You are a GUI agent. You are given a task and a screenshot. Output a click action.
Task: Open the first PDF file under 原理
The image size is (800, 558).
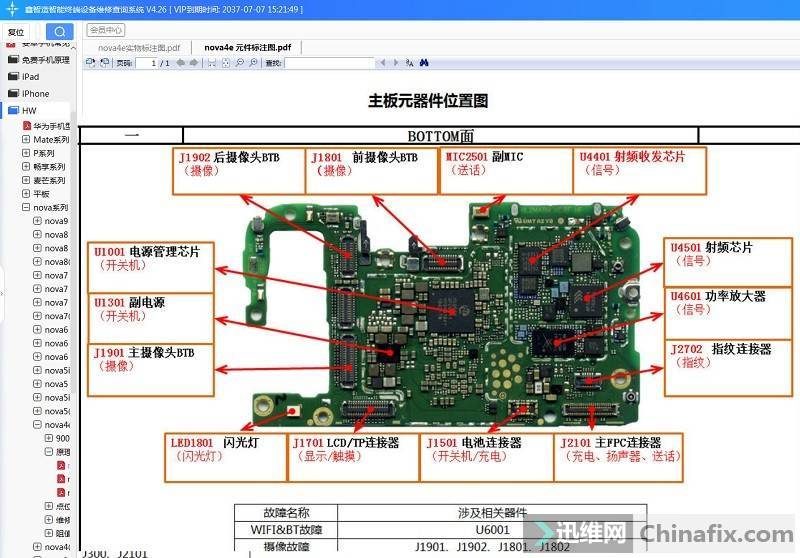[x=63, y=465]
